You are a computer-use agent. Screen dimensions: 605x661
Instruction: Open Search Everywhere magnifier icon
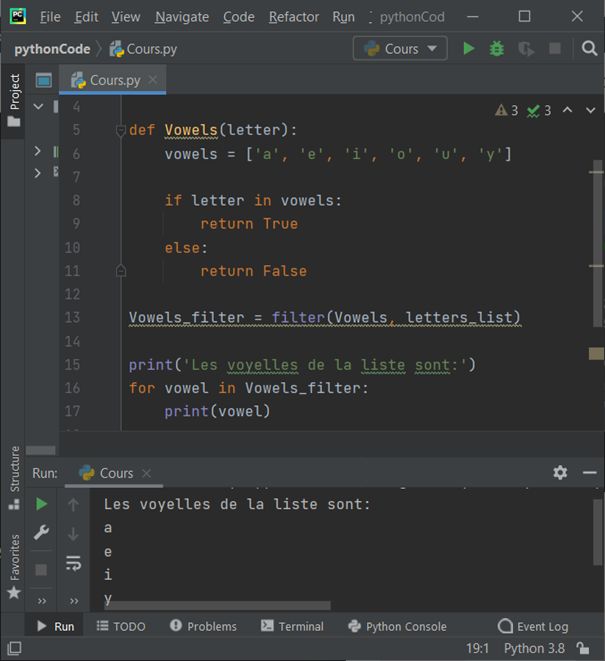589,48
